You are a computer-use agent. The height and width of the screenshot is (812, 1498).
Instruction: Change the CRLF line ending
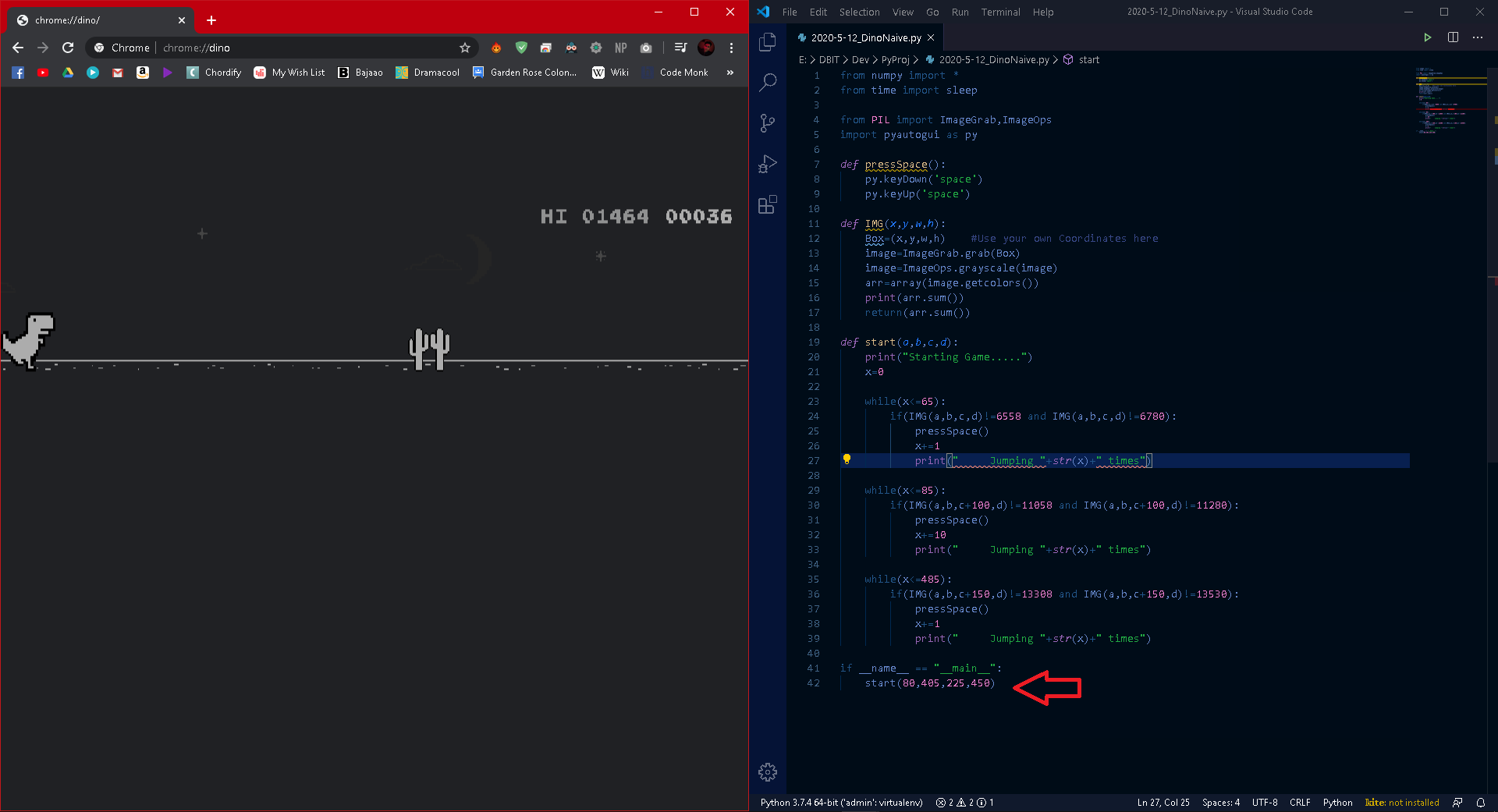1300,803
